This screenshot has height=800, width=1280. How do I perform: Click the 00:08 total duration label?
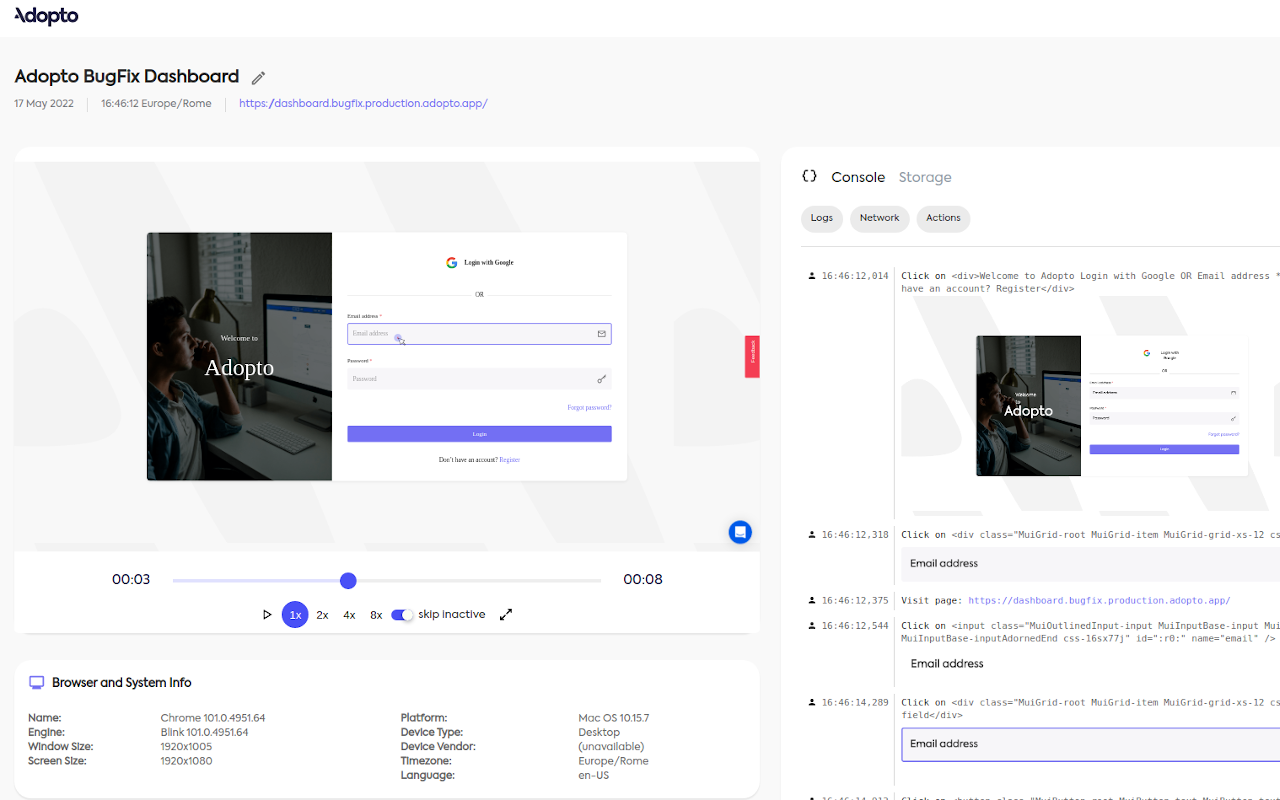[643, 580]
